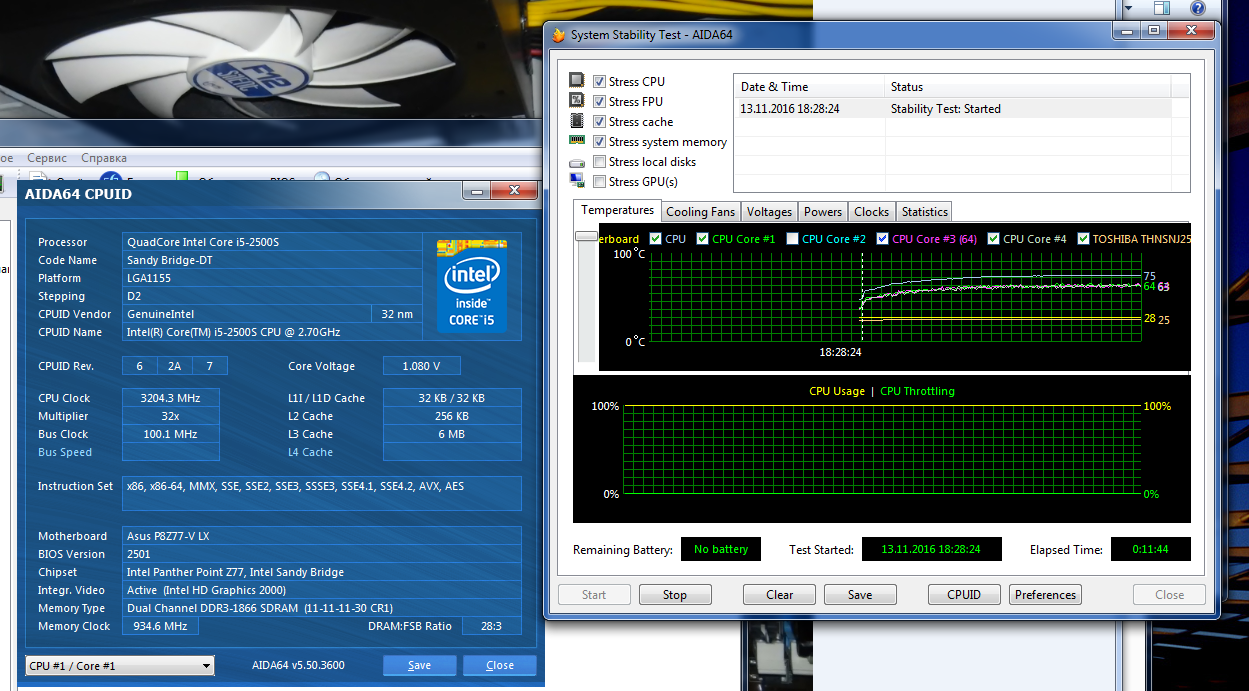
Task: Click the Close button in CPUID window
Action: point(500,665)
